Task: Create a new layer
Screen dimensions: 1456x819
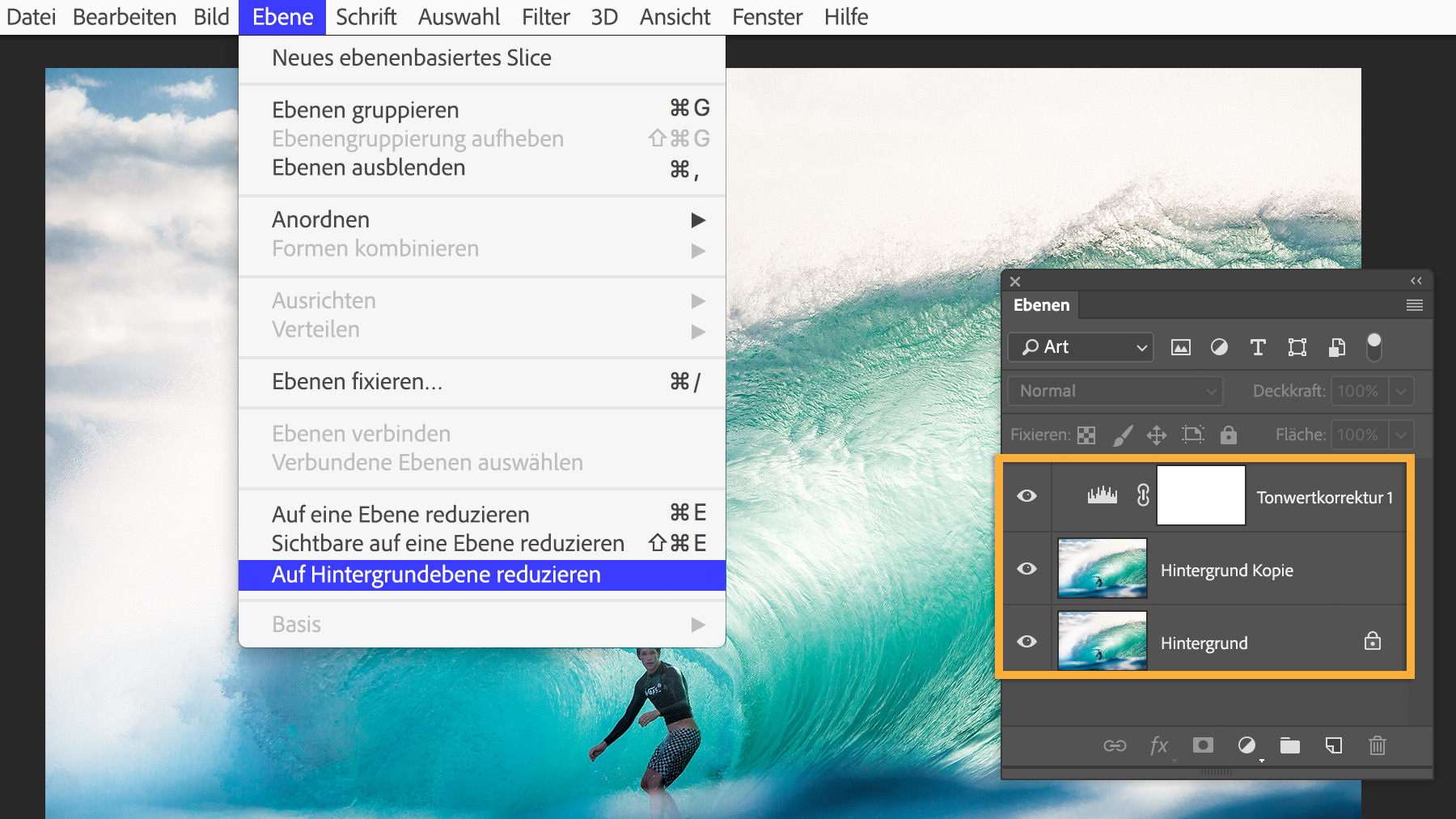Action: pos(1334,745)
